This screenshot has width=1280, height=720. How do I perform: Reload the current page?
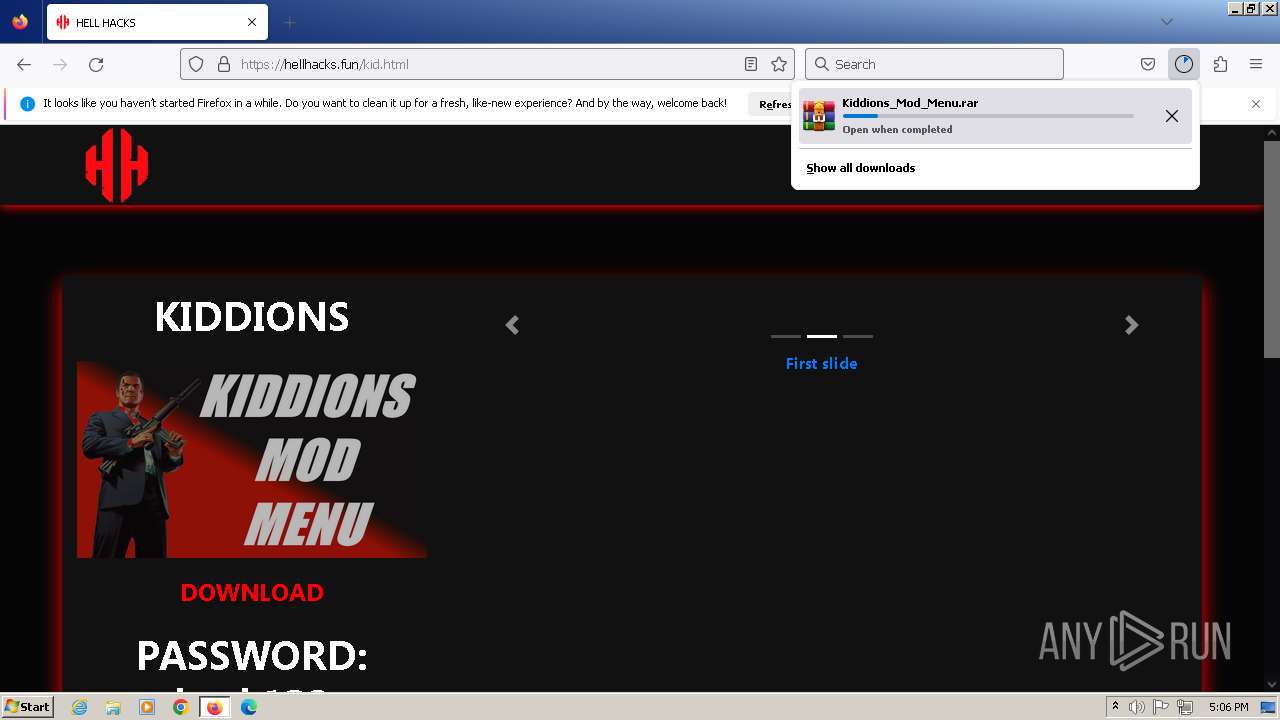(x=96, y=64)
